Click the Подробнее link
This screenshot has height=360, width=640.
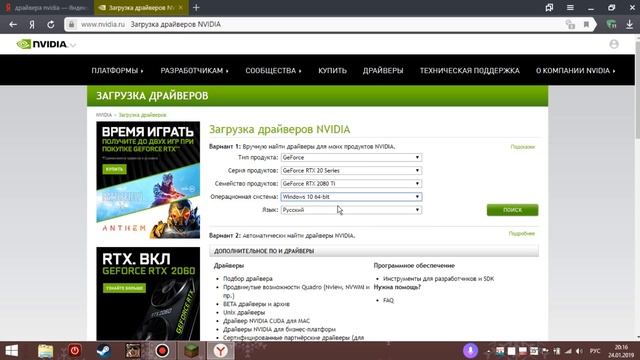pos(522,233)
